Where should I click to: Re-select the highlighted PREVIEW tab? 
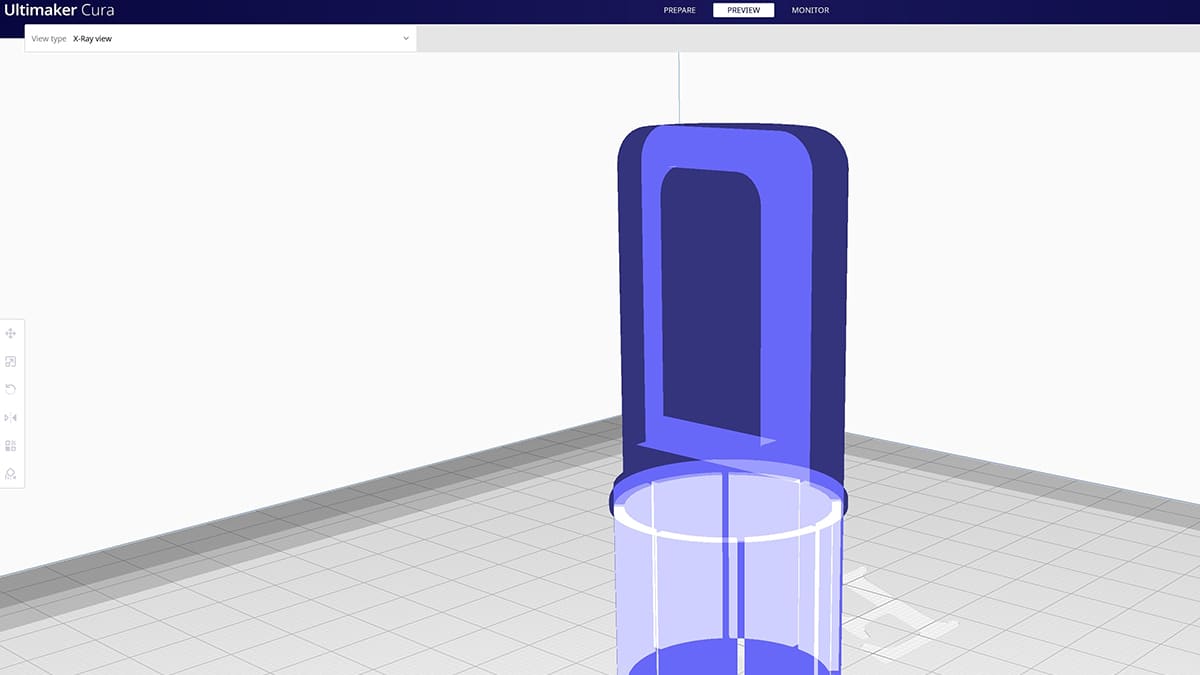(743, 10)
